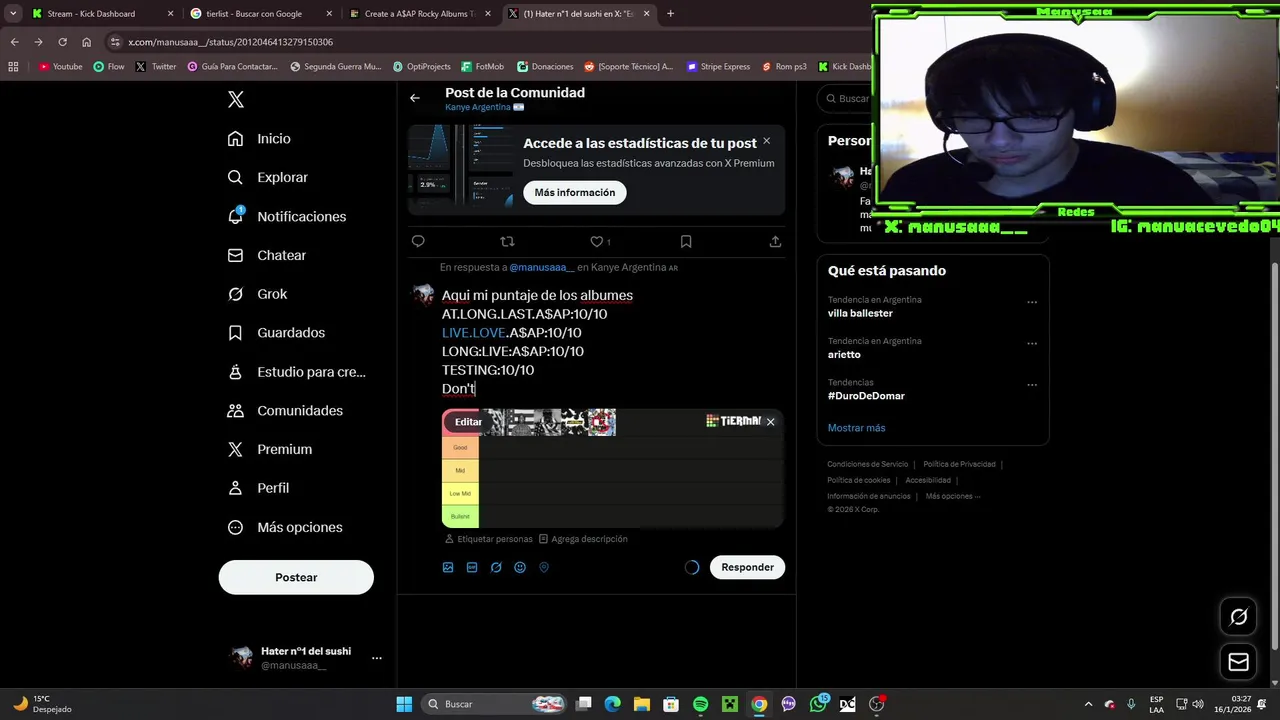
Task: Open FotMob bookmark
Action: [483, 67]
